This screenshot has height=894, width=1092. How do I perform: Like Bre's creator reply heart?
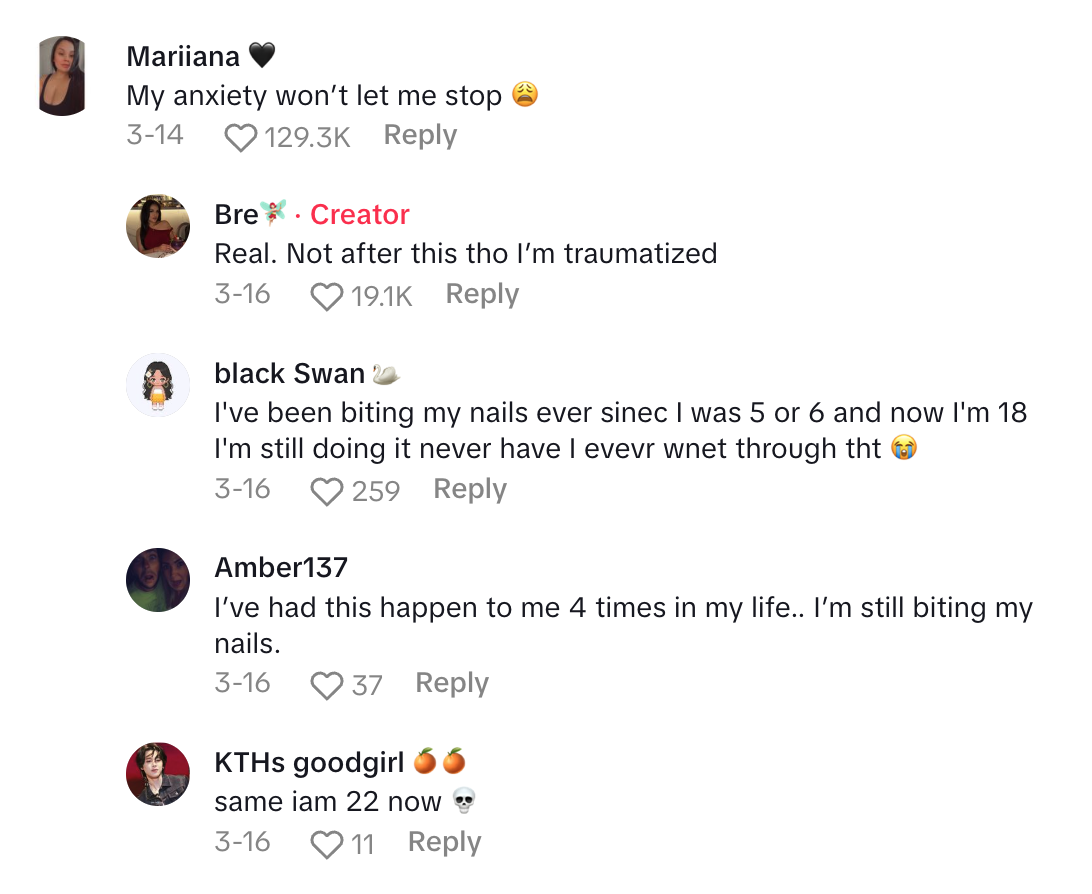[327, 296]
